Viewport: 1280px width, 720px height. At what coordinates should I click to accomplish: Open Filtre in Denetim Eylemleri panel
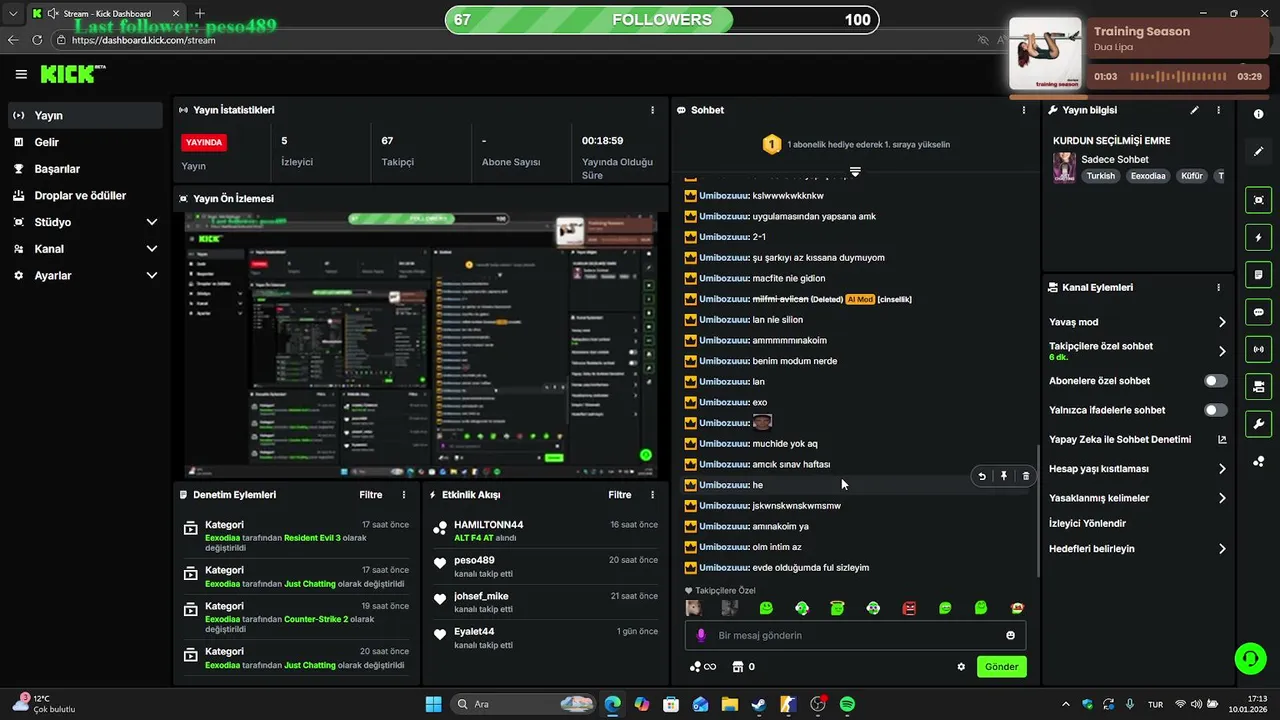(x=371, y=495)
